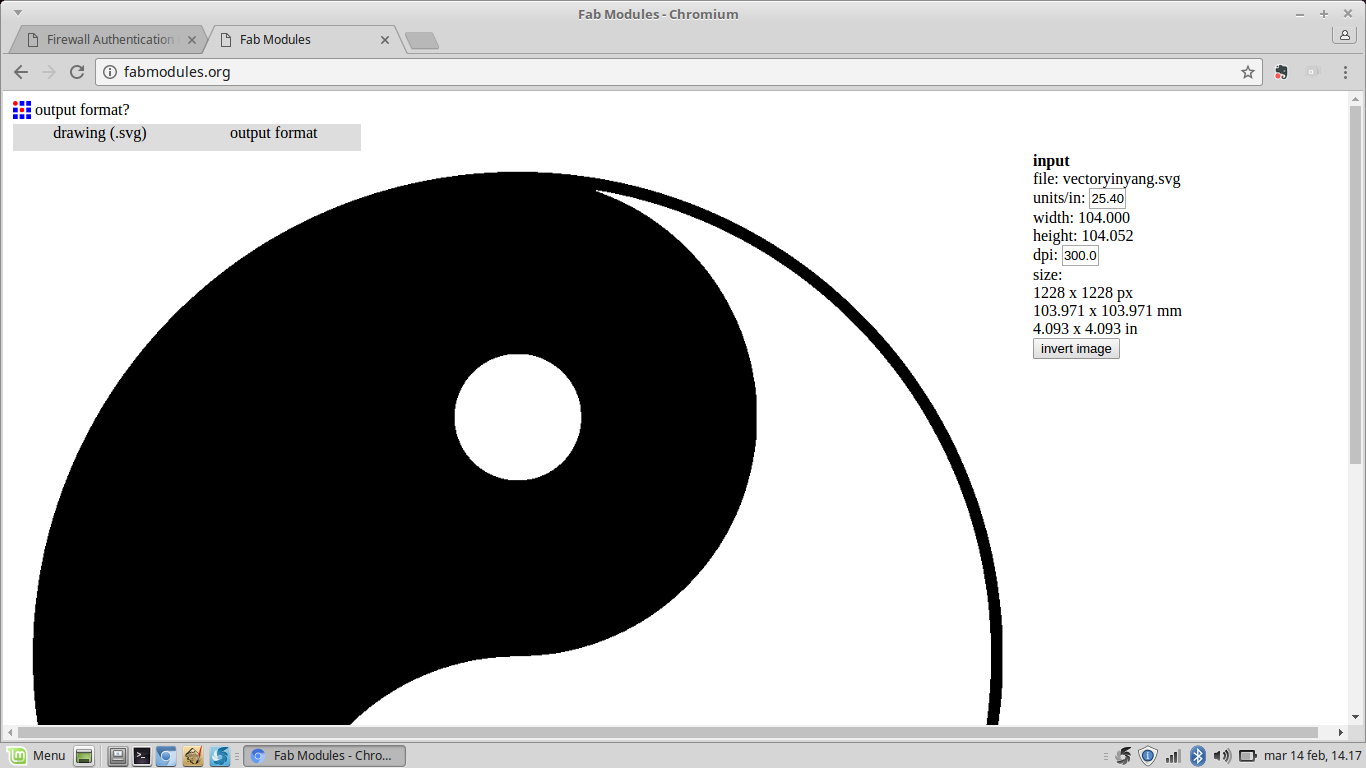Screen dimensions: 1366x768
Task: Open a new browser tab
Action: (x=422, y=40)
